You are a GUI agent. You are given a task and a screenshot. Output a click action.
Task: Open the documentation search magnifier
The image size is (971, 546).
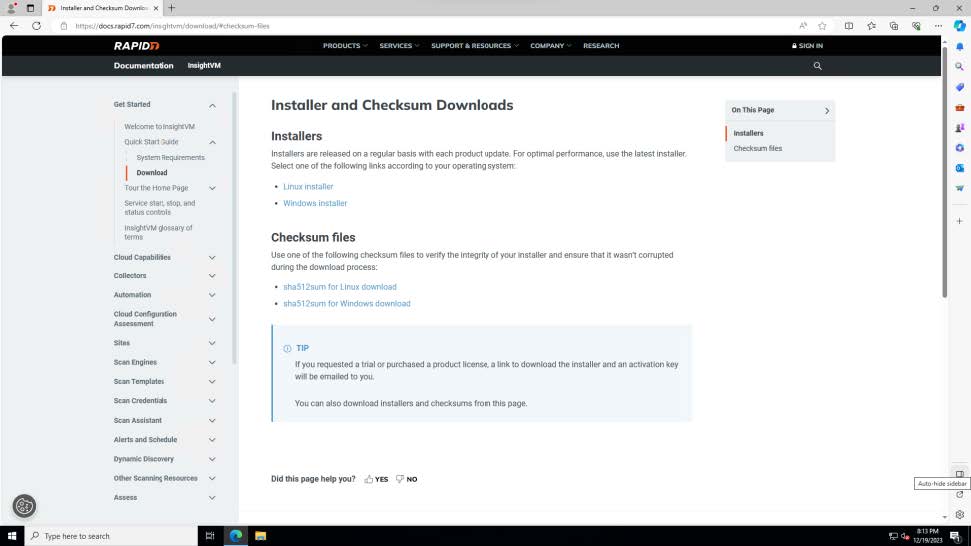817,66
